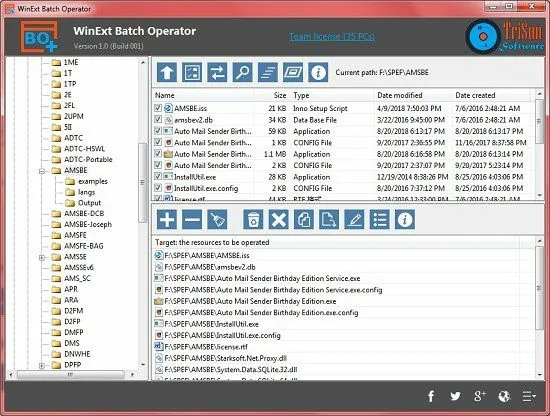The width and height of the screenshot is (550, 416).
Task: Open the magnifier search icon
Action: click(x=242, y=72)
